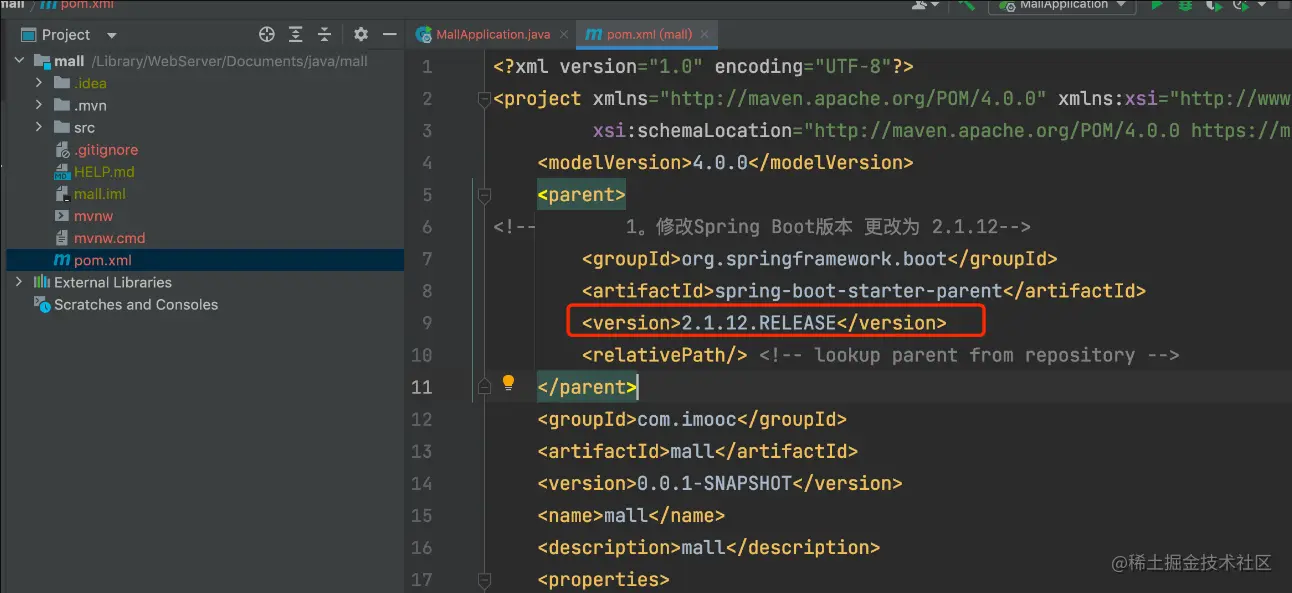Click the description mall line 16

(x=708, y=546)
